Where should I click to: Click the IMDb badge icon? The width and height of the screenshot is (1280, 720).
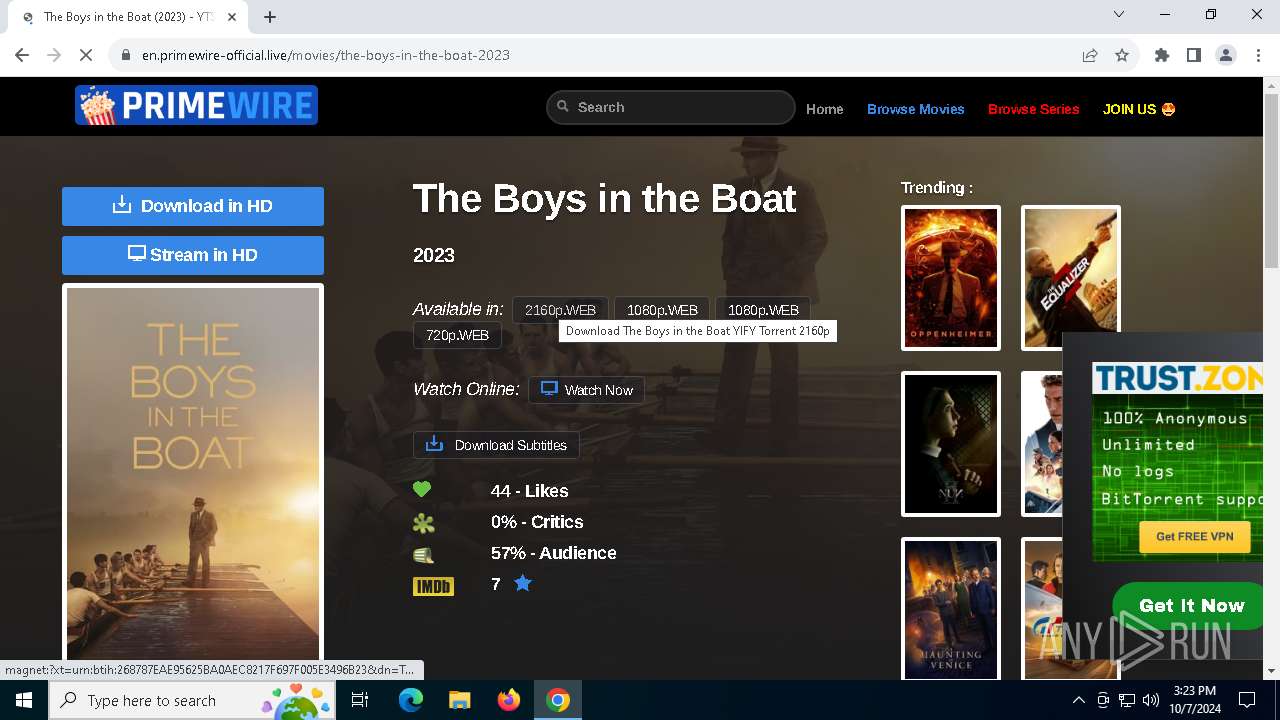(x=433, y=586)
